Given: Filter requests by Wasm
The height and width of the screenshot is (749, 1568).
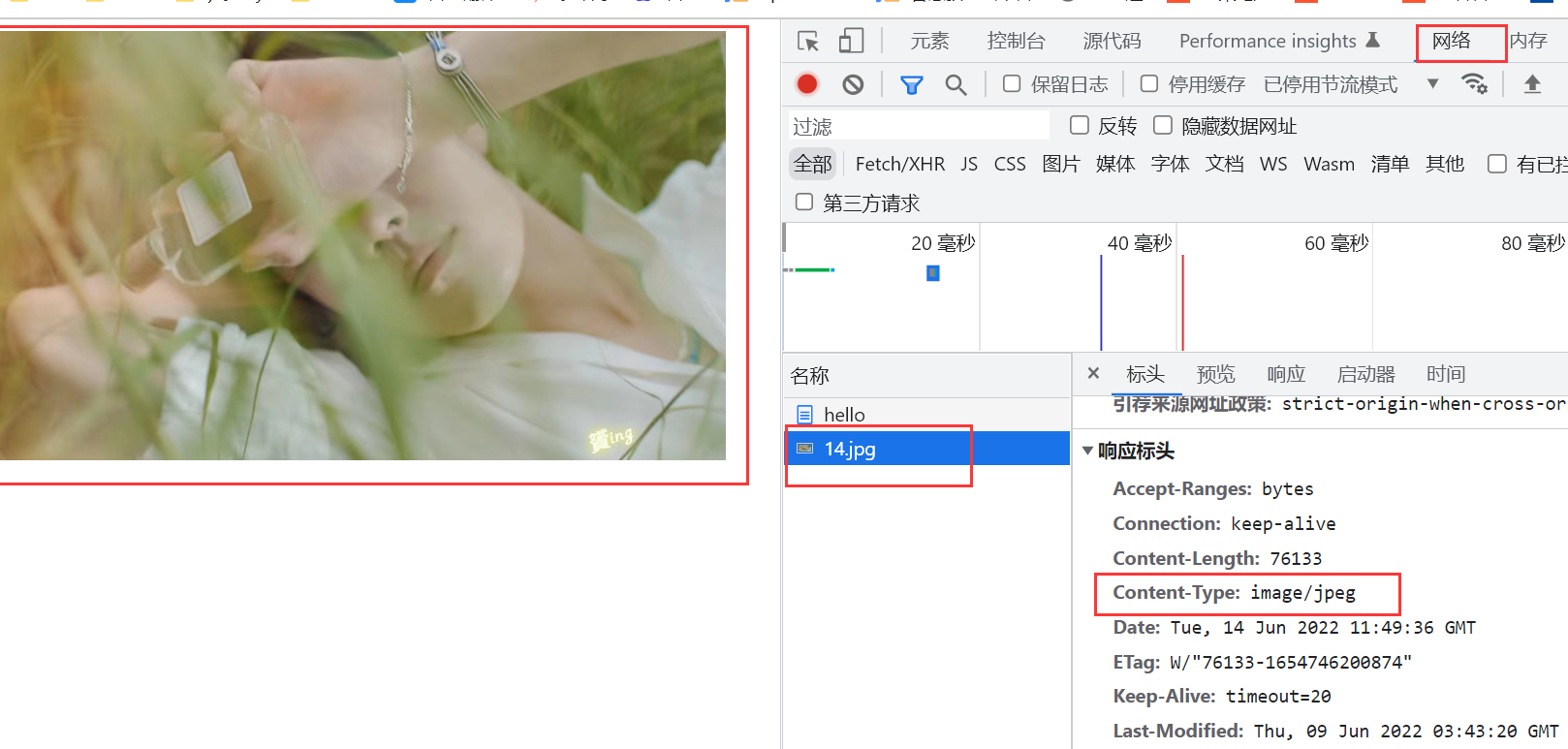Looking at the screenshot, I should 1329,164.
